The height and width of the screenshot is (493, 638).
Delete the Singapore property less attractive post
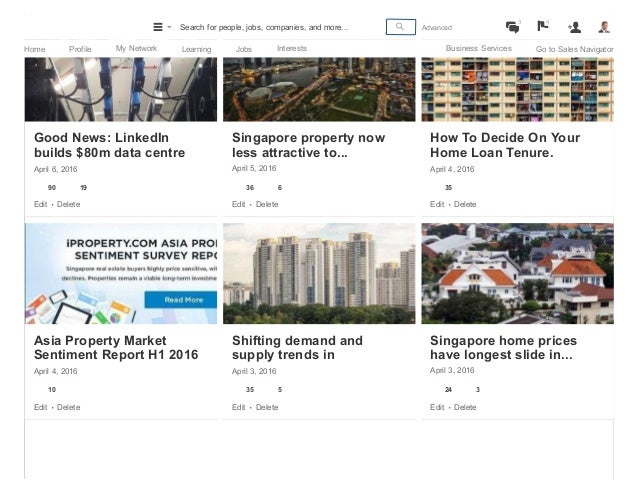click(267, 204)
